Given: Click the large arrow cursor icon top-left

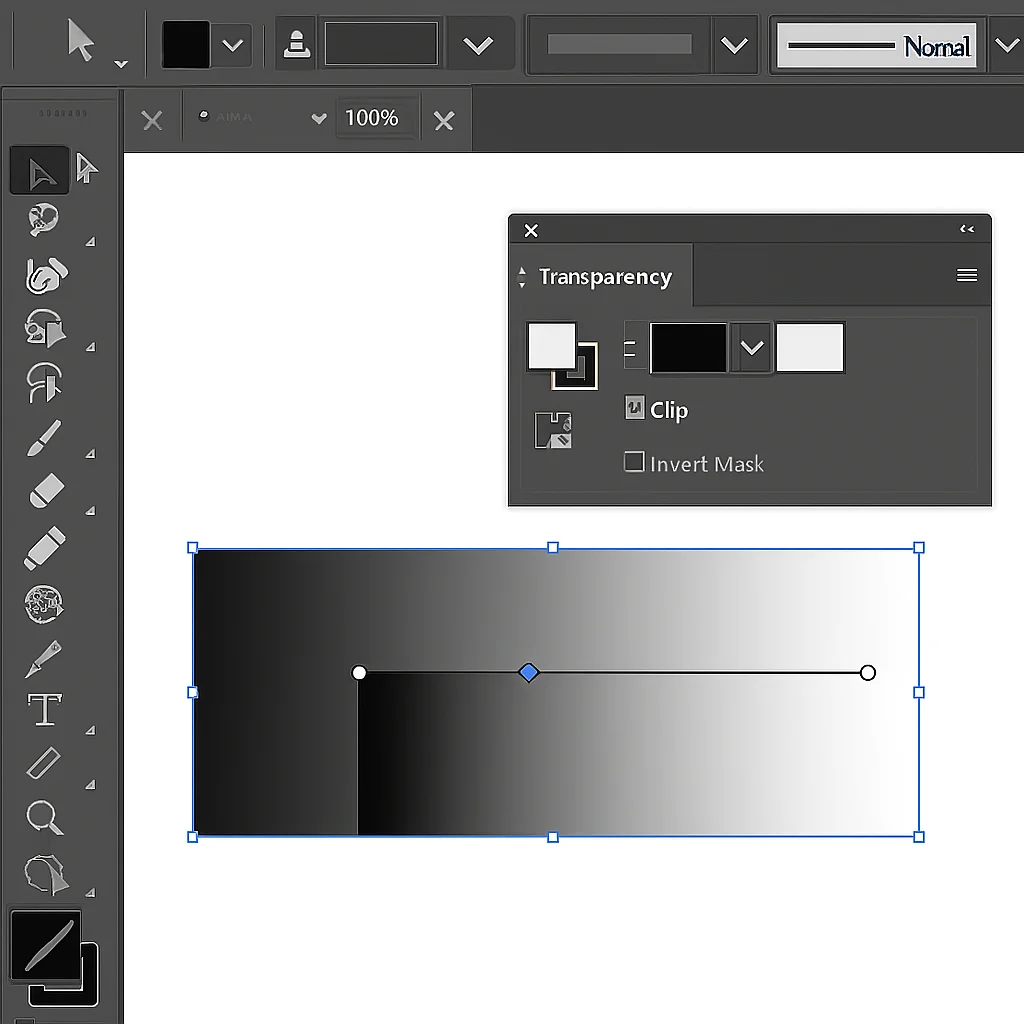Looking at the screenshot, I should click(x=80, y=40).
